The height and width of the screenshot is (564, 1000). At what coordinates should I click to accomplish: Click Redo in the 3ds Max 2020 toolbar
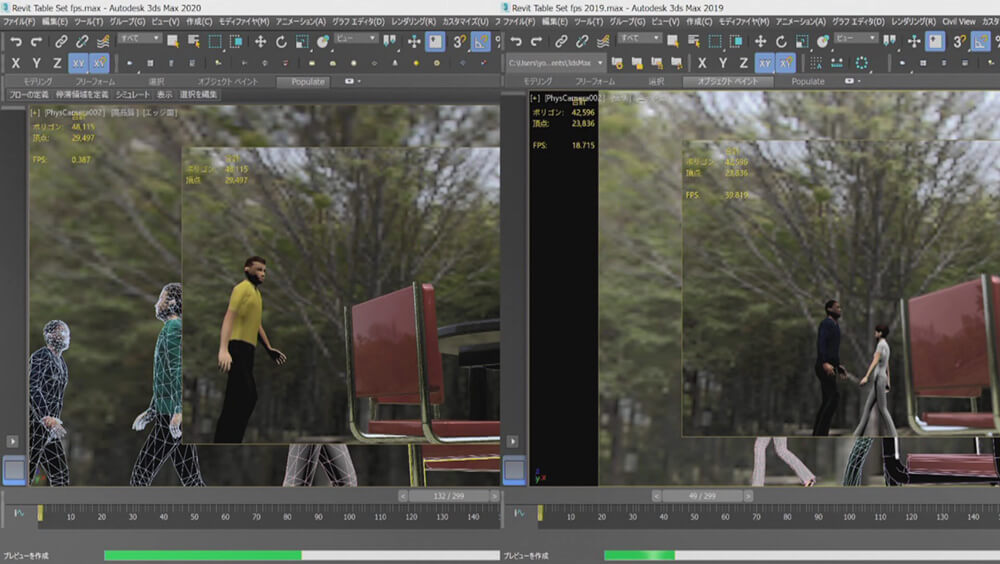[x=36, y=42]
